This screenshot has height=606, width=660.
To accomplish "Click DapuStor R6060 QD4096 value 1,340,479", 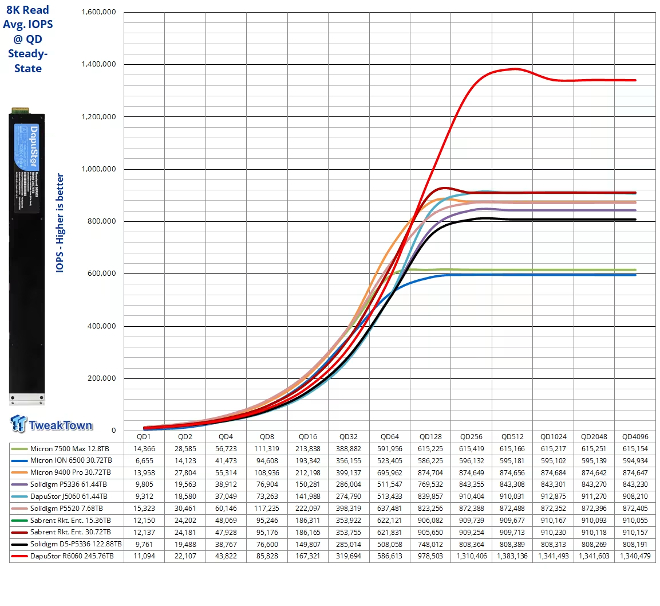I will (x=635, y=556).
